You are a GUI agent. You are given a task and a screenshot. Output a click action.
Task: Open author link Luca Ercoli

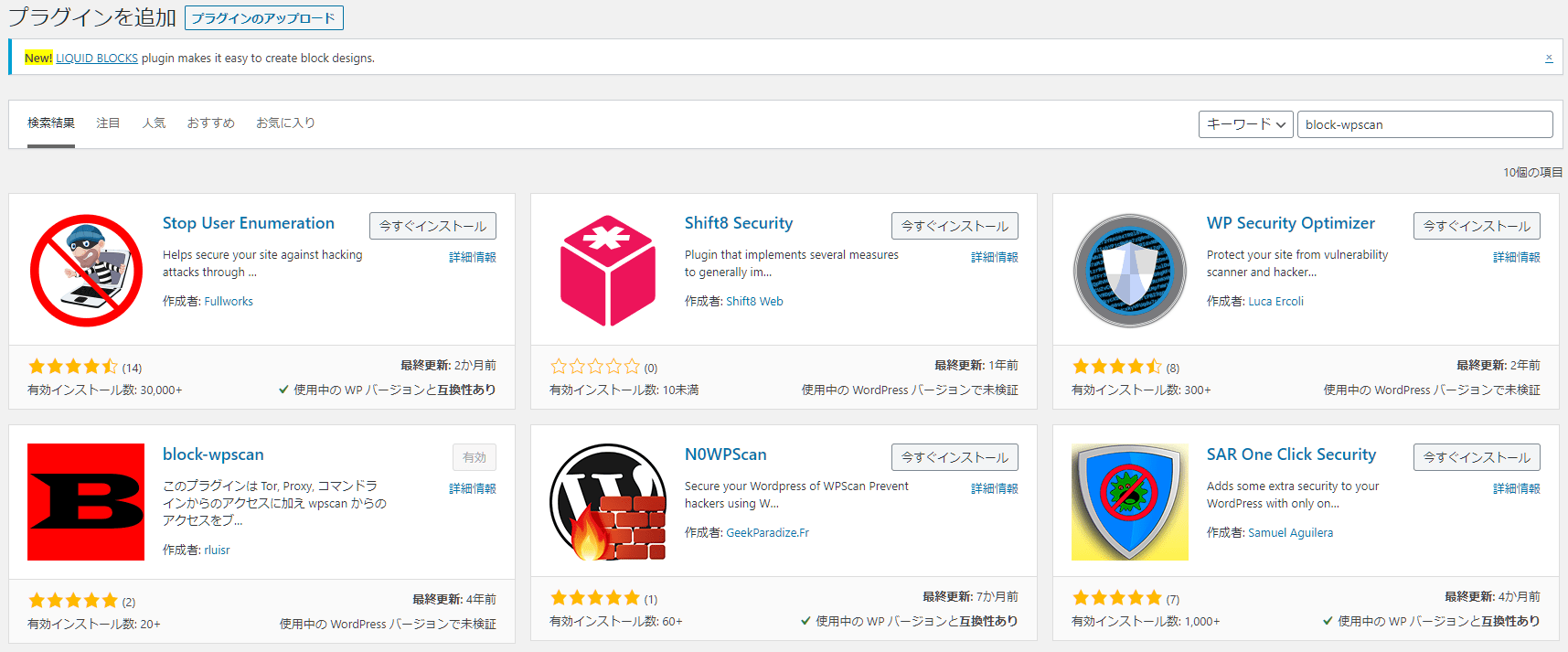tap(1276, 301)
